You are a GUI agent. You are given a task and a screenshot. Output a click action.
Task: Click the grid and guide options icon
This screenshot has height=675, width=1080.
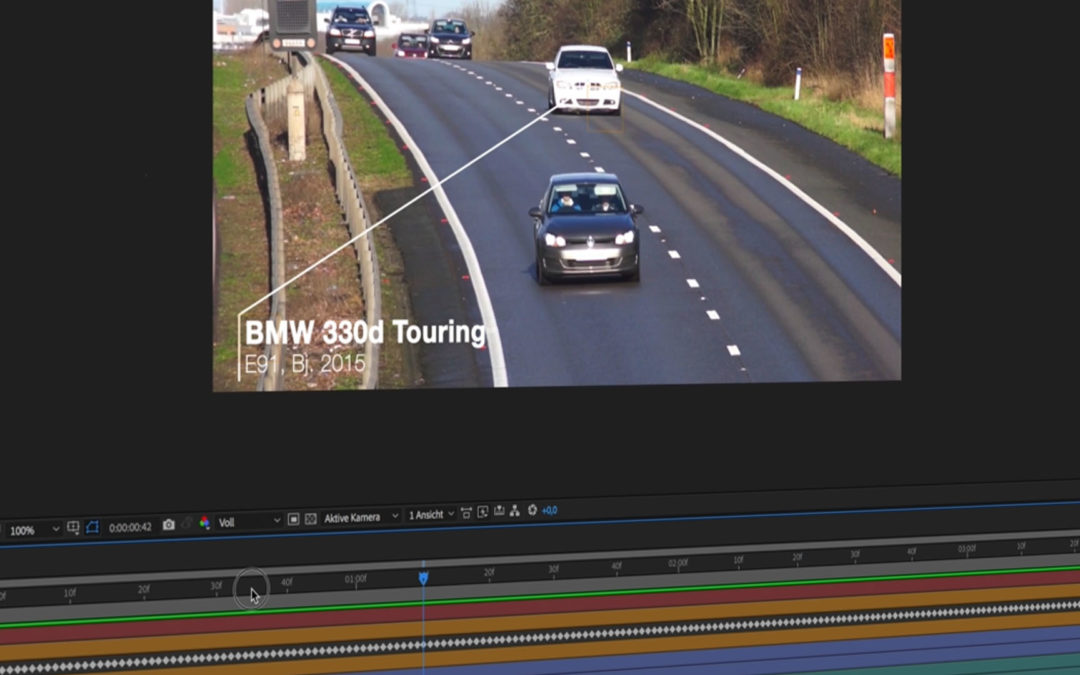(x=73, y=528)
